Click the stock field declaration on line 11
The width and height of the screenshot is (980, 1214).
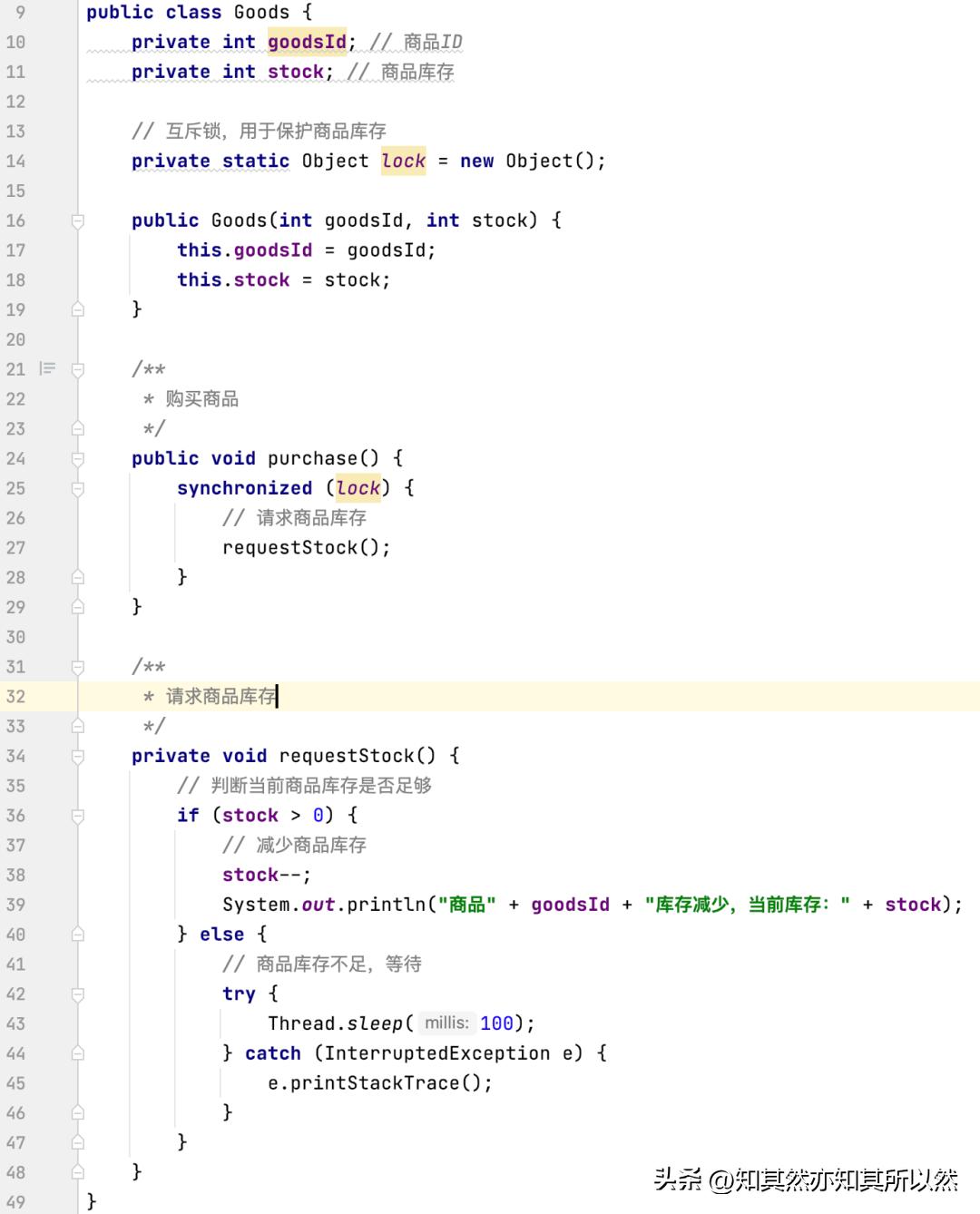tap(296, 72)
